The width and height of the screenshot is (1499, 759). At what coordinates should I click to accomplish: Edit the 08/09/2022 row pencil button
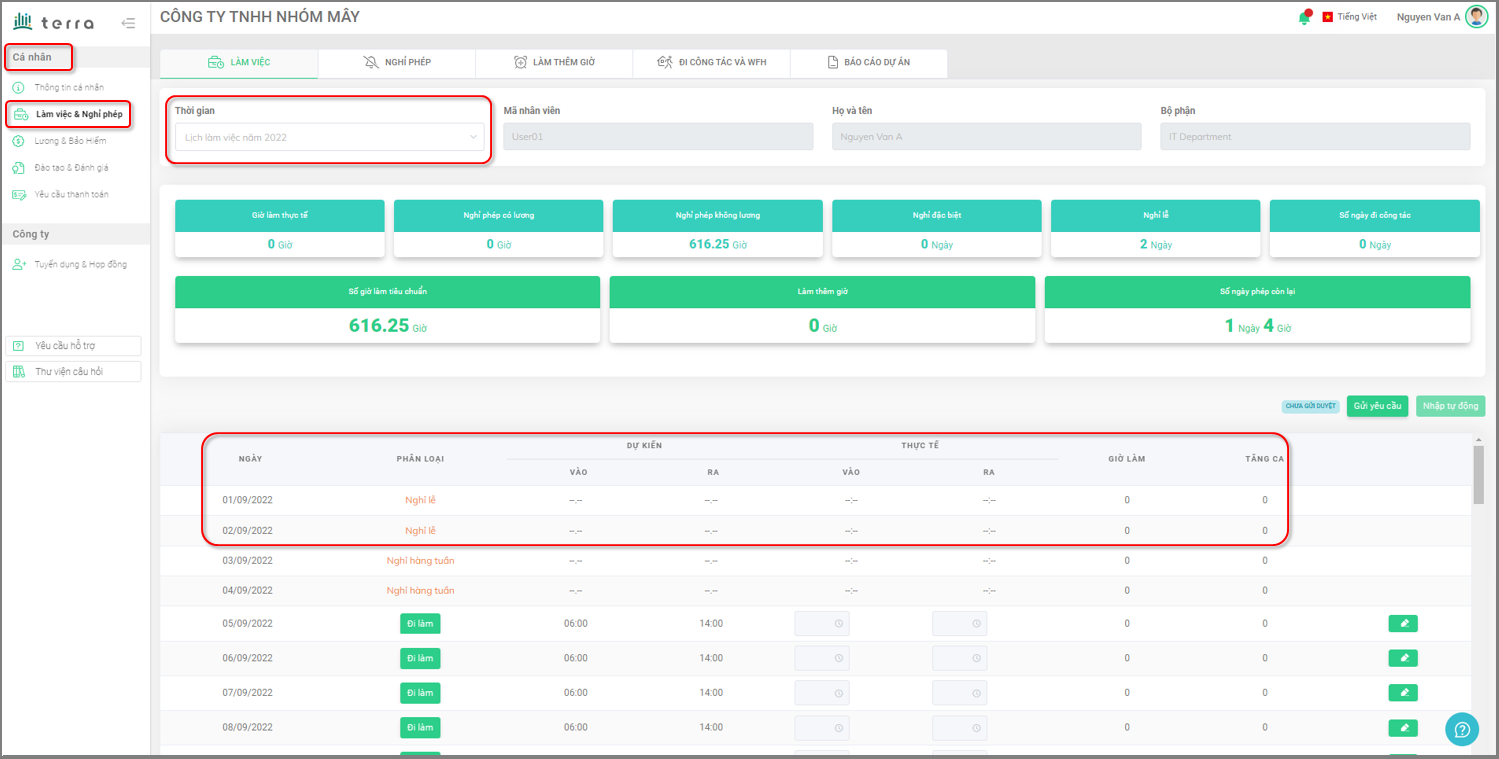[1403, 727]
